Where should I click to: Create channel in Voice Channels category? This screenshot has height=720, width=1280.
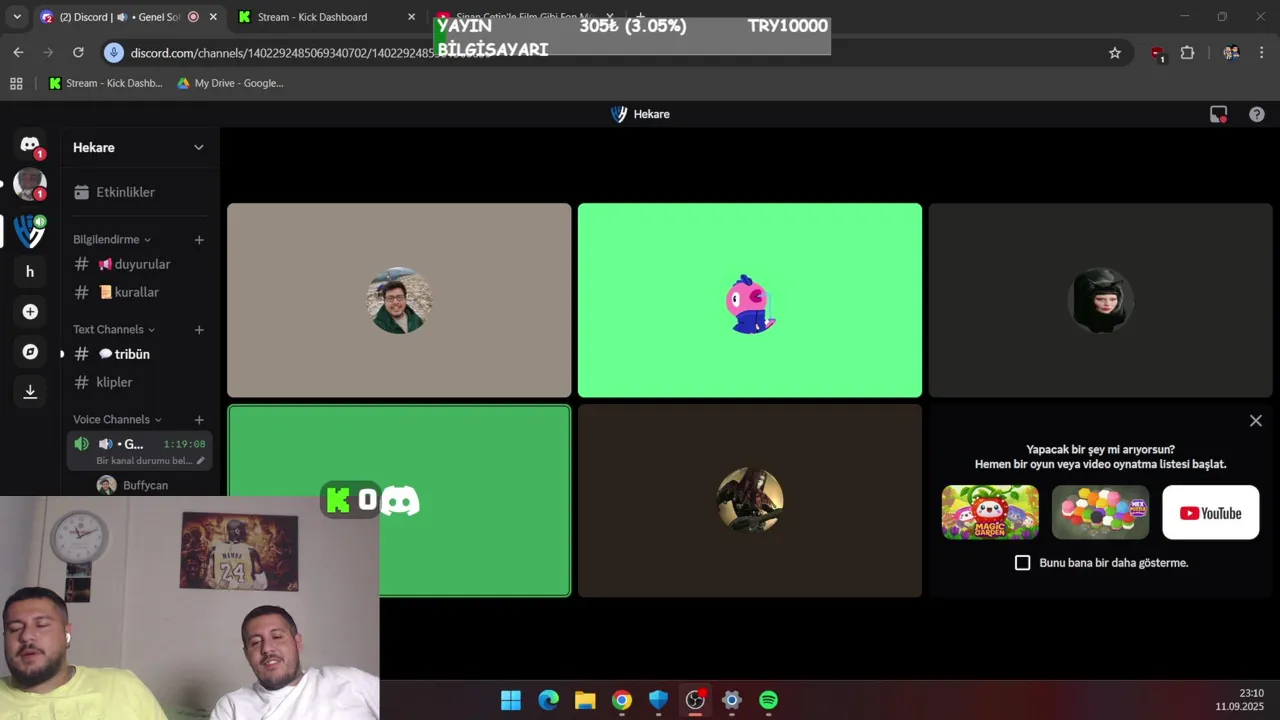point(199,420)
